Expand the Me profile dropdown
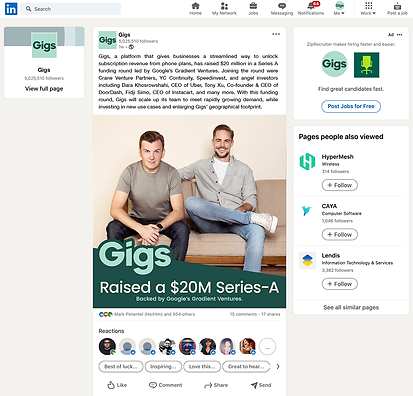This screenshot has height=396, width=413. click(339, 9)
